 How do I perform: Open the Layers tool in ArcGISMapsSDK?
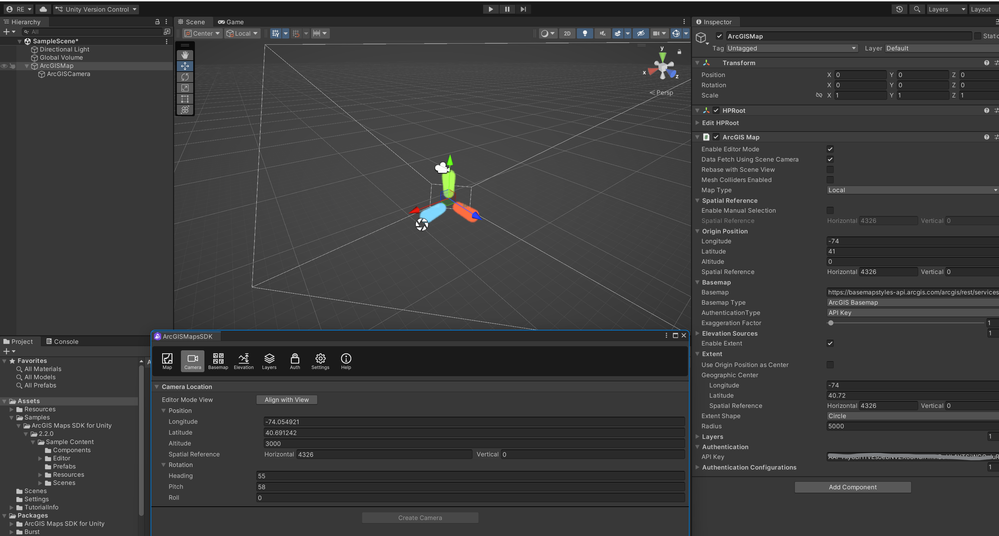click(x=269, y=360)
